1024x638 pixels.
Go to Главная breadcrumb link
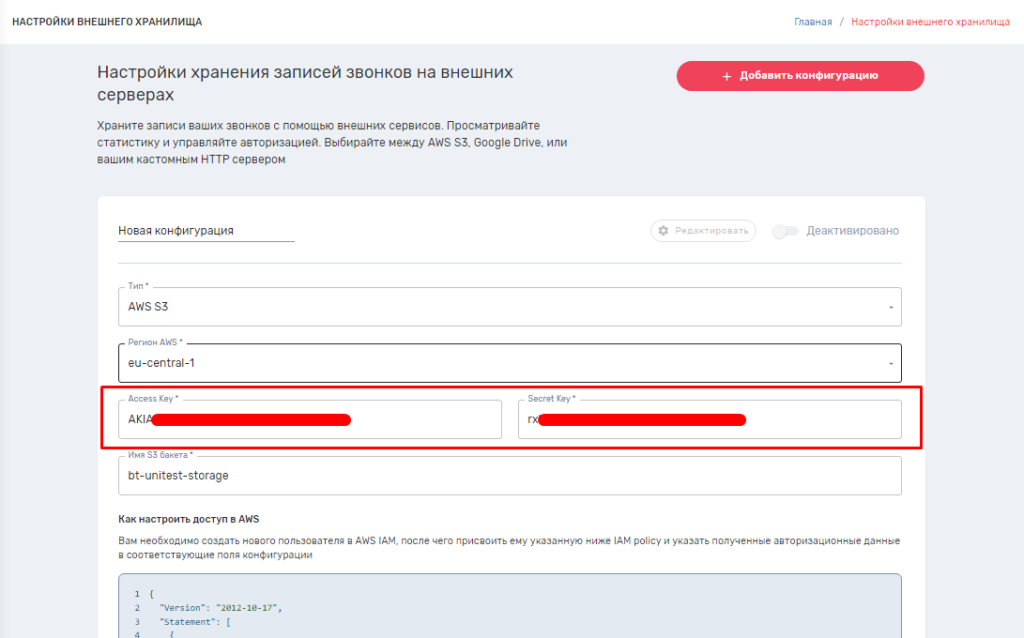[812, 22]
